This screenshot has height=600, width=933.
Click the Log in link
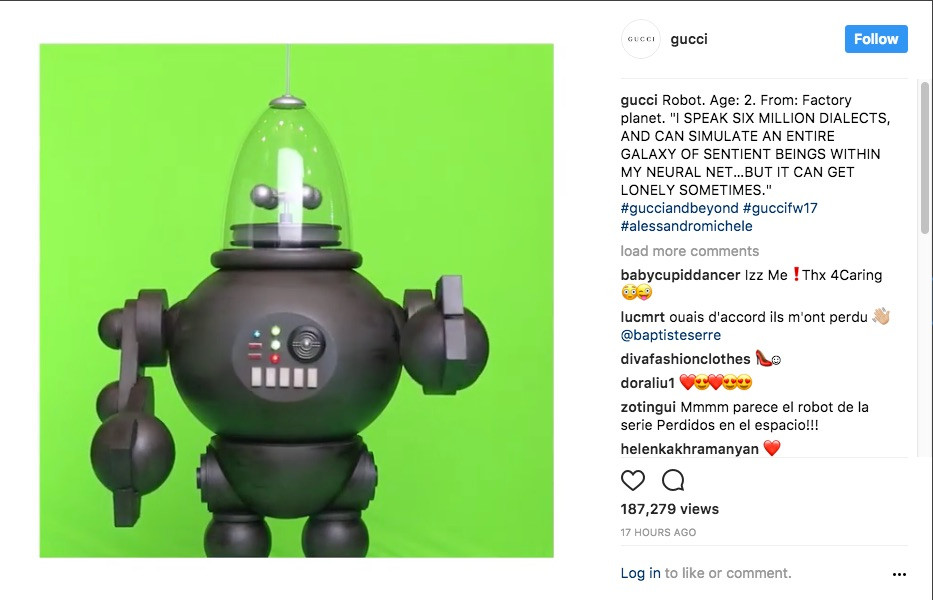[x=640, y=573]
